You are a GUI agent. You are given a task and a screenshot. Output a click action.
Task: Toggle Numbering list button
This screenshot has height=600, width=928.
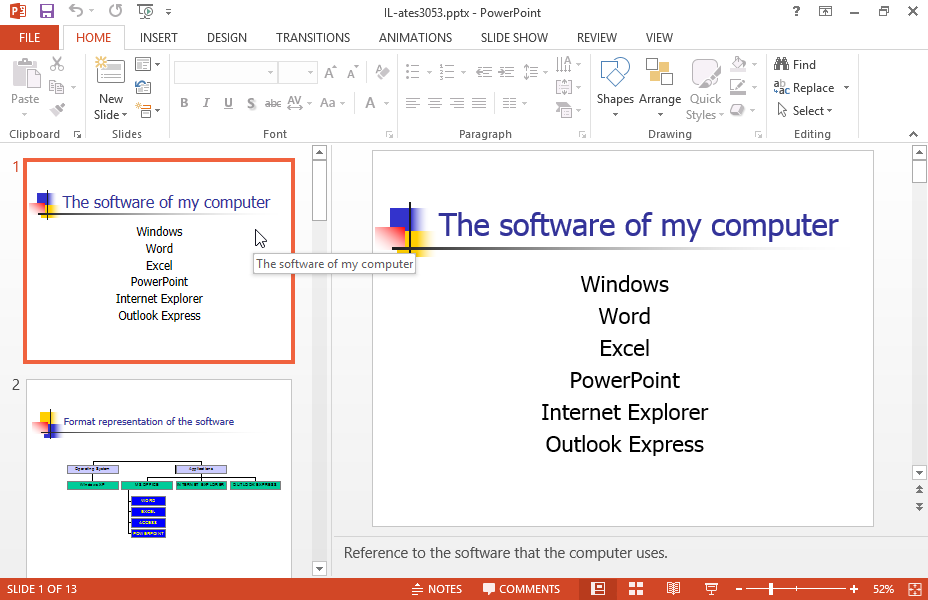coord(447,72)
